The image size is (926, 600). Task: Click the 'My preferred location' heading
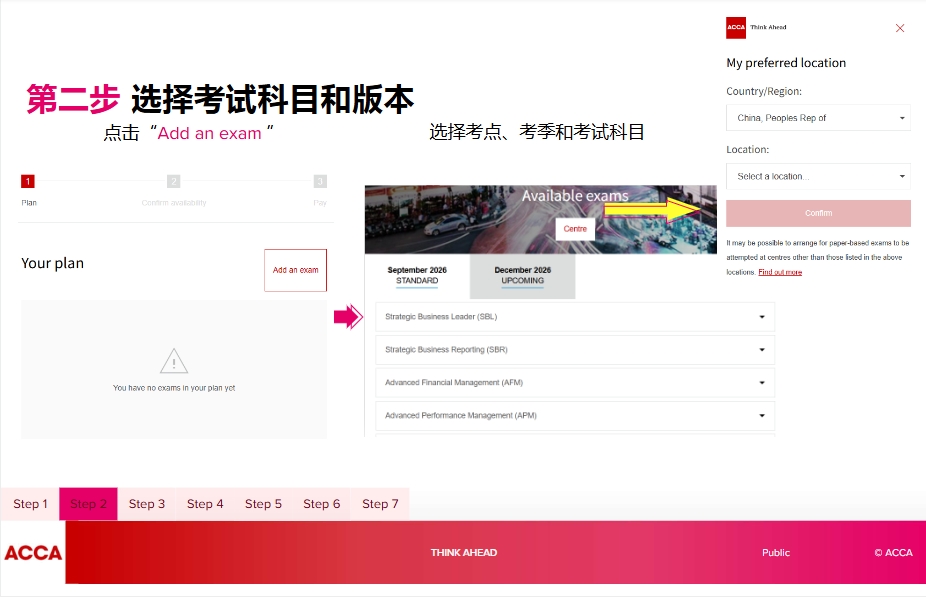pos(785,63)
